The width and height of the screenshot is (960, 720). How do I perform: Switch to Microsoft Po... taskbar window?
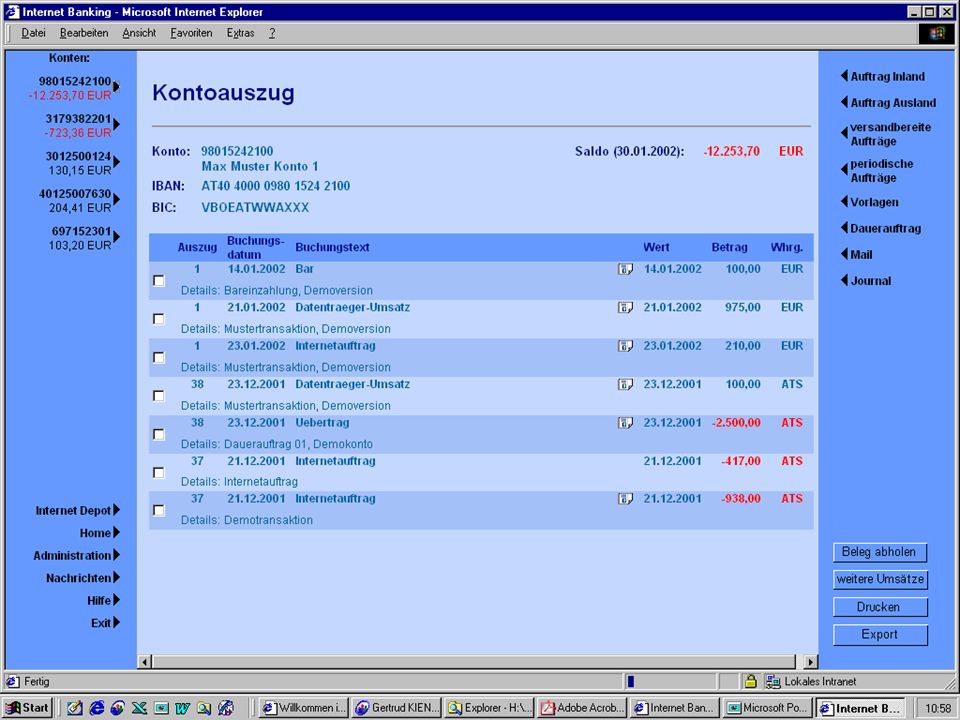pyautogui.click(x=768, y=708)
